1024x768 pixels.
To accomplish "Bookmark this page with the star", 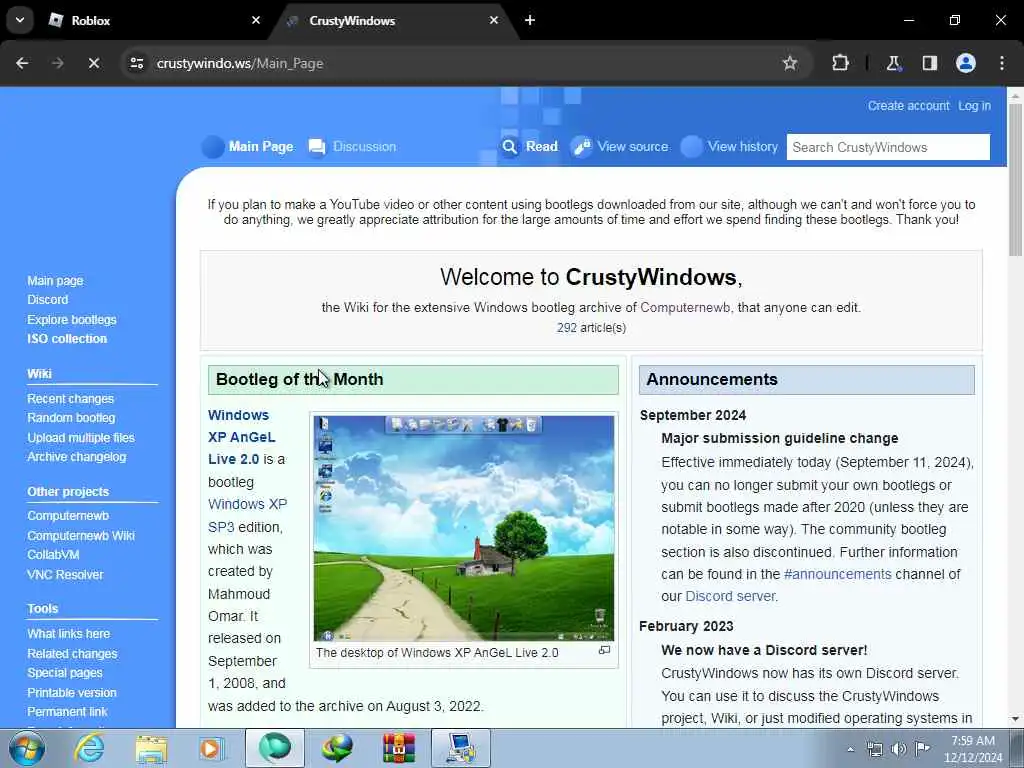I will pyautogui.click(x=790, y=63).
